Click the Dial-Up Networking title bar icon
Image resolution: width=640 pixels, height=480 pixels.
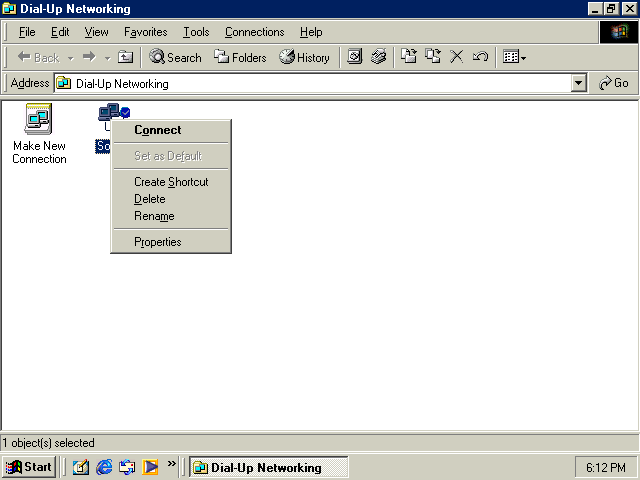tap(9, 9)
